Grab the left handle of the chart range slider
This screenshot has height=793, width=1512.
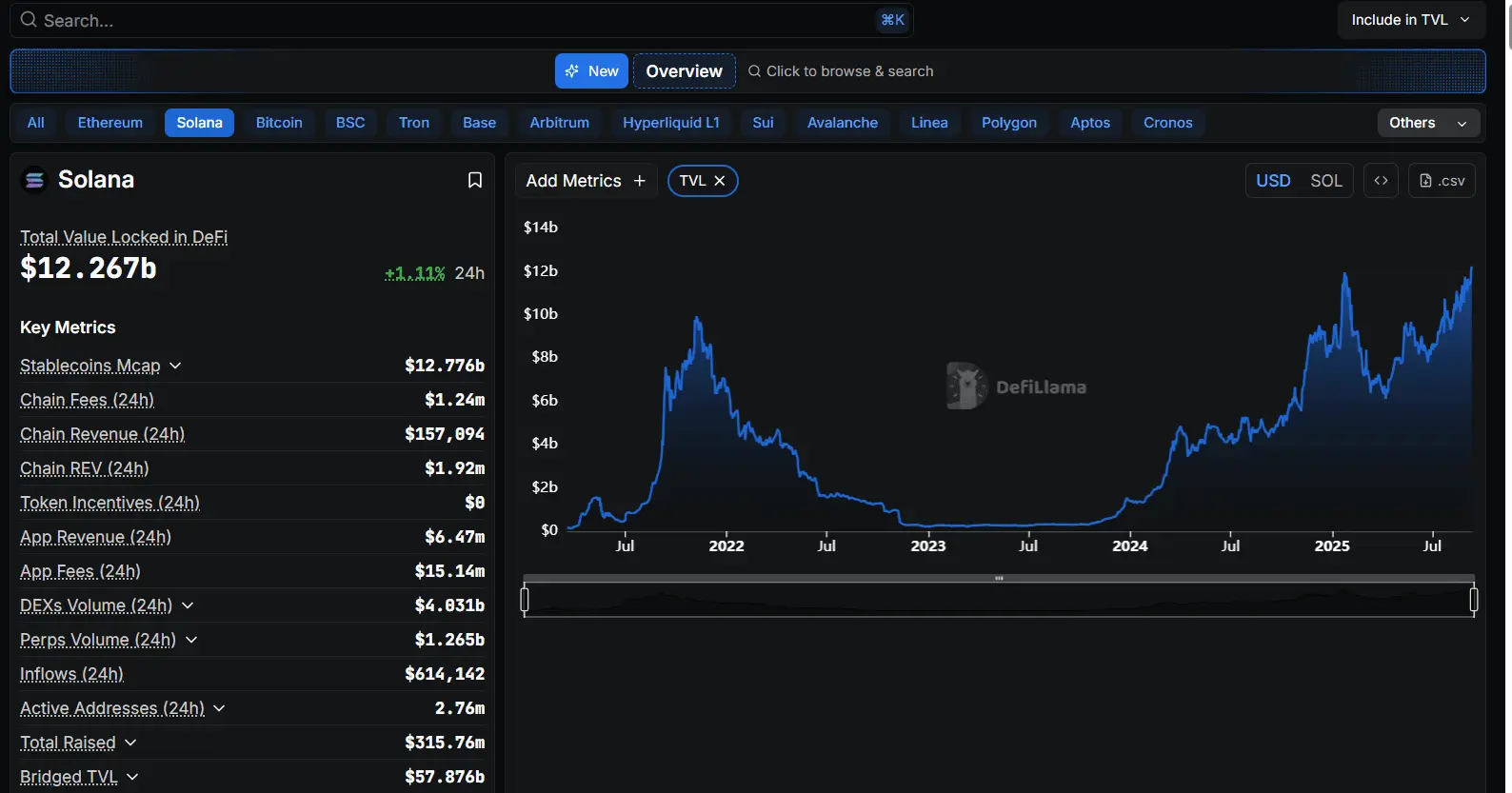[525, 600]
